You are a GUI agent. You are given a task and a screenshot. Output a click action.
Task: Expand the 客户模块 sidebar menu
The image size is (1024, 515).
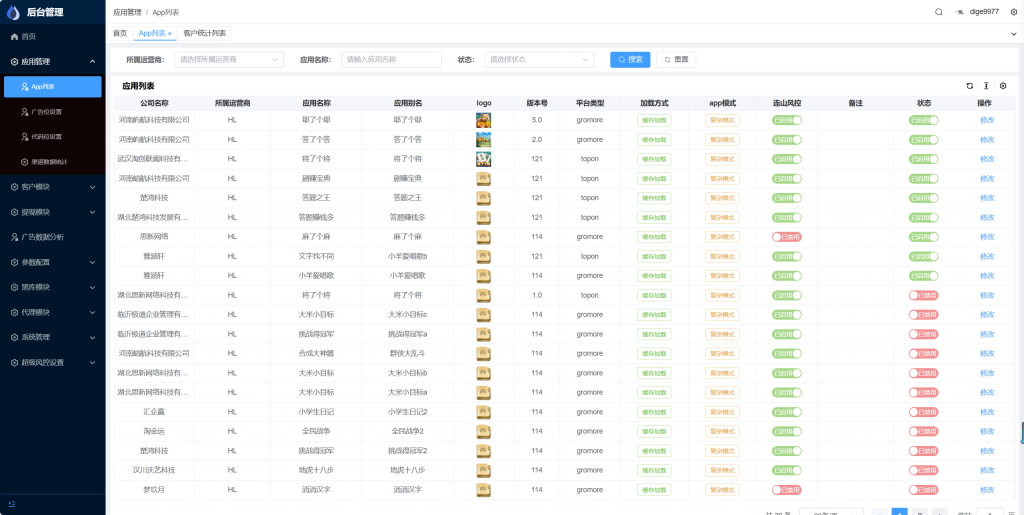pos(52,186)
